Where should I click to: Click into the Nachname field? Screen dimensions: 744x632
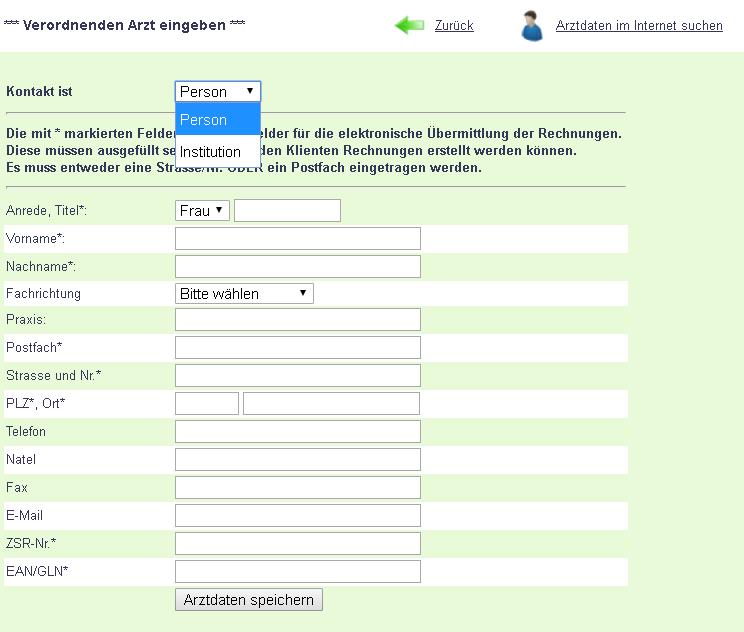point(297,267)
